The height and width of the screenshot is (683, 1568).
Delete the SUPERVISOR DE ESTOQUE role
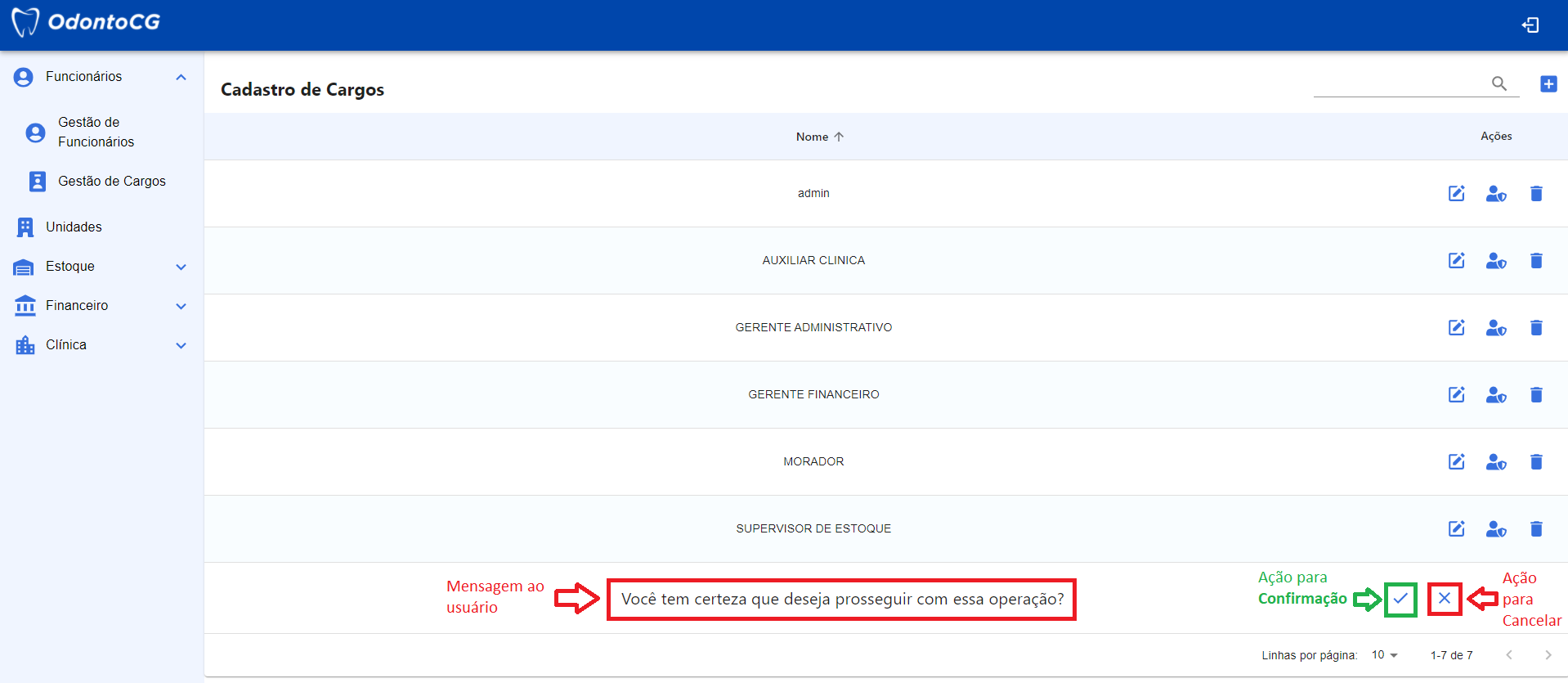pos(1536,529)
